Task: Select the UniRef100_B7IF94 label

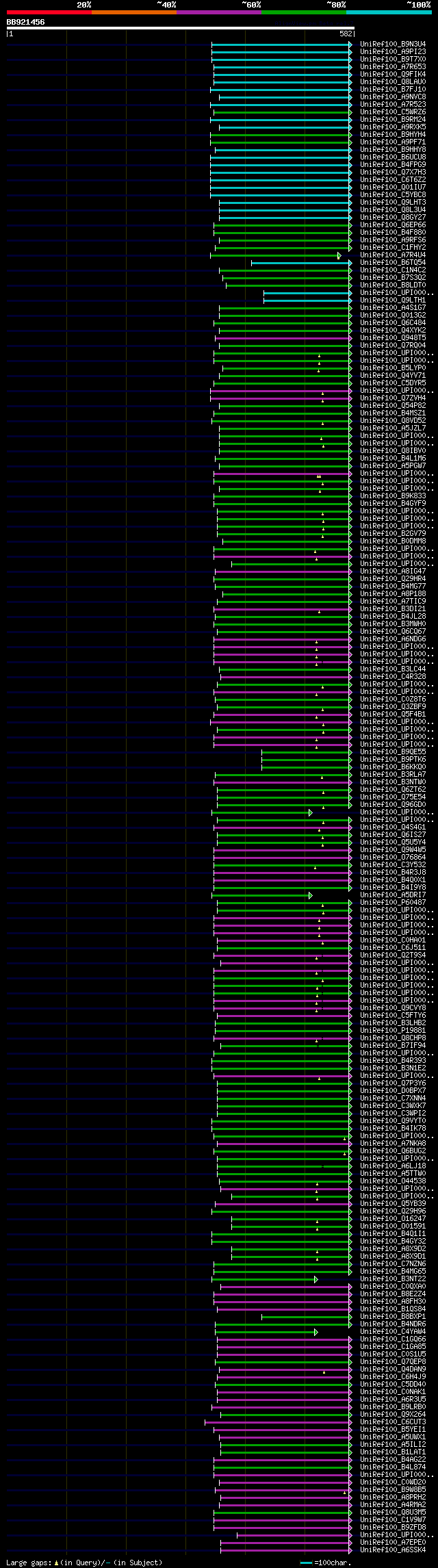Action: [393, 1046]
